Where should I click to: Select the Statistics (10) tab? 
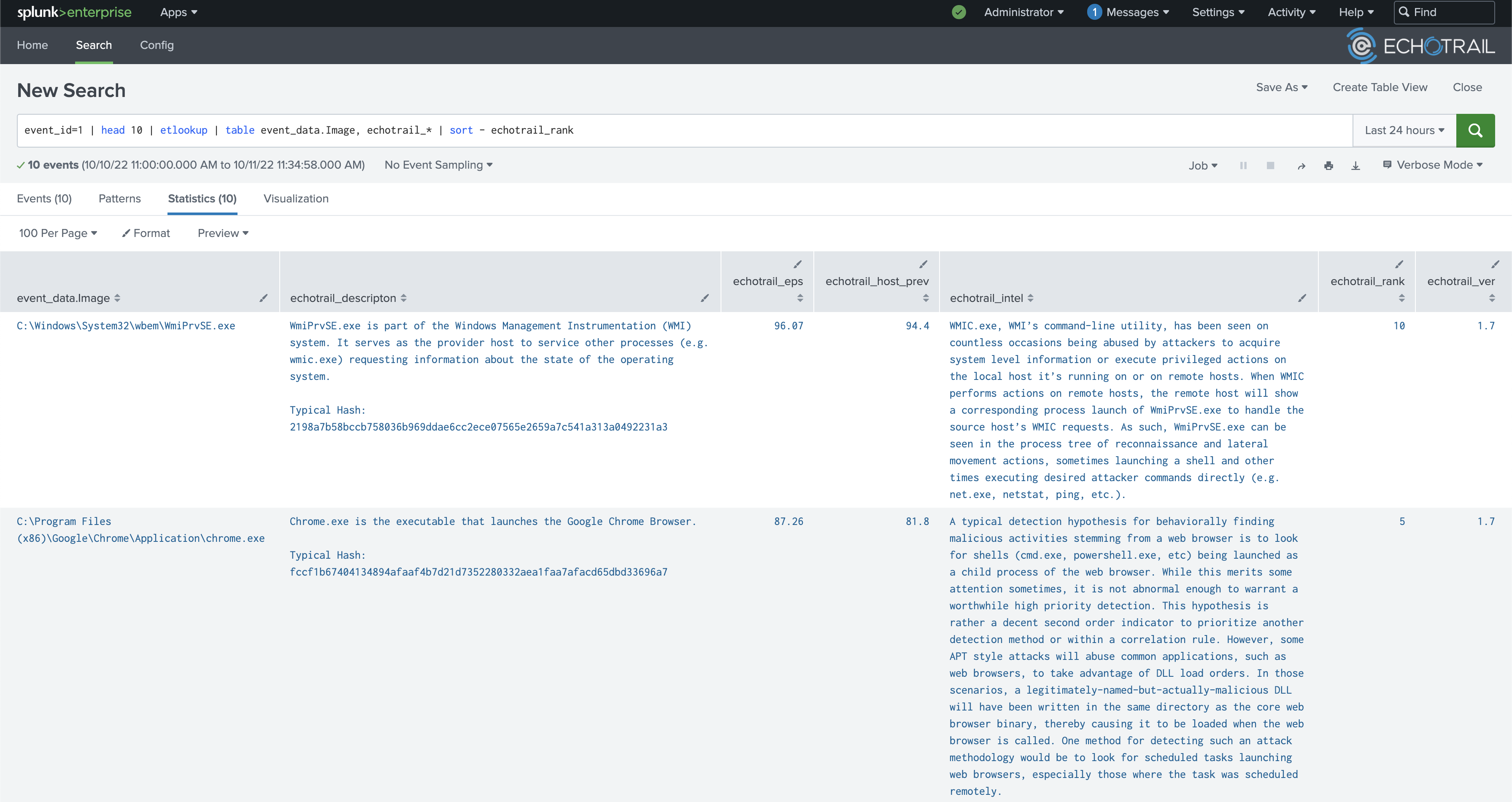click(202, 198)
